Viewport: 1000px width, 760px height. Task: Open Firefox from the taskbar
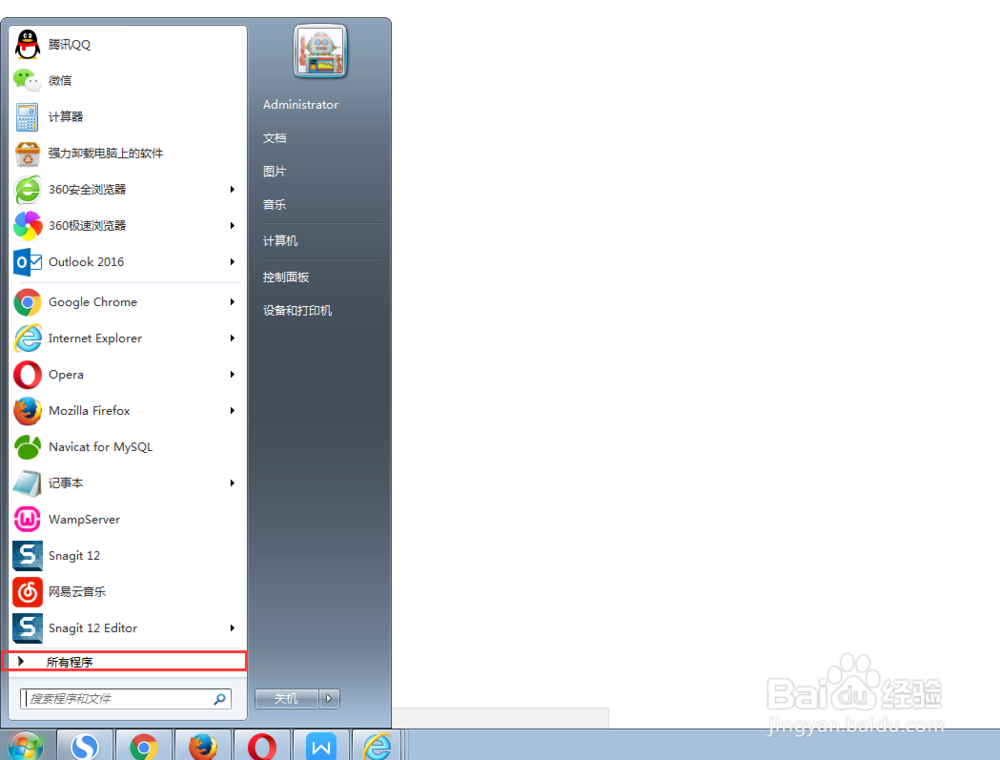coord(203,746)
